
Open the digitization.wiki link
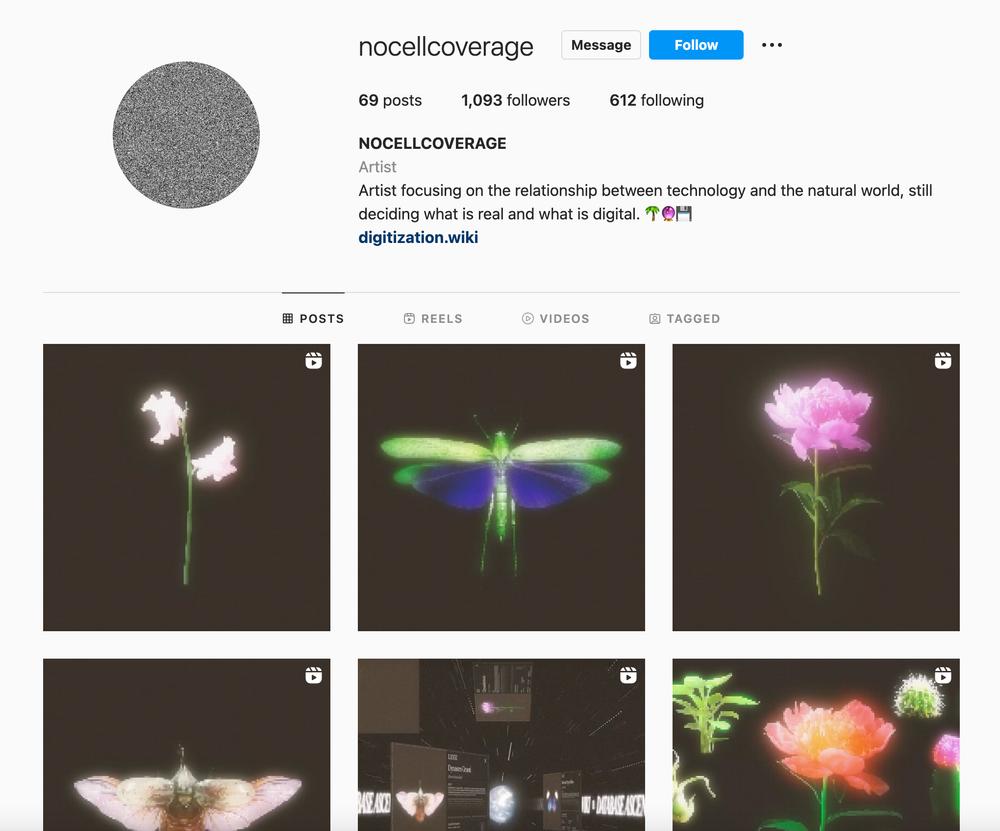point(418,237)
